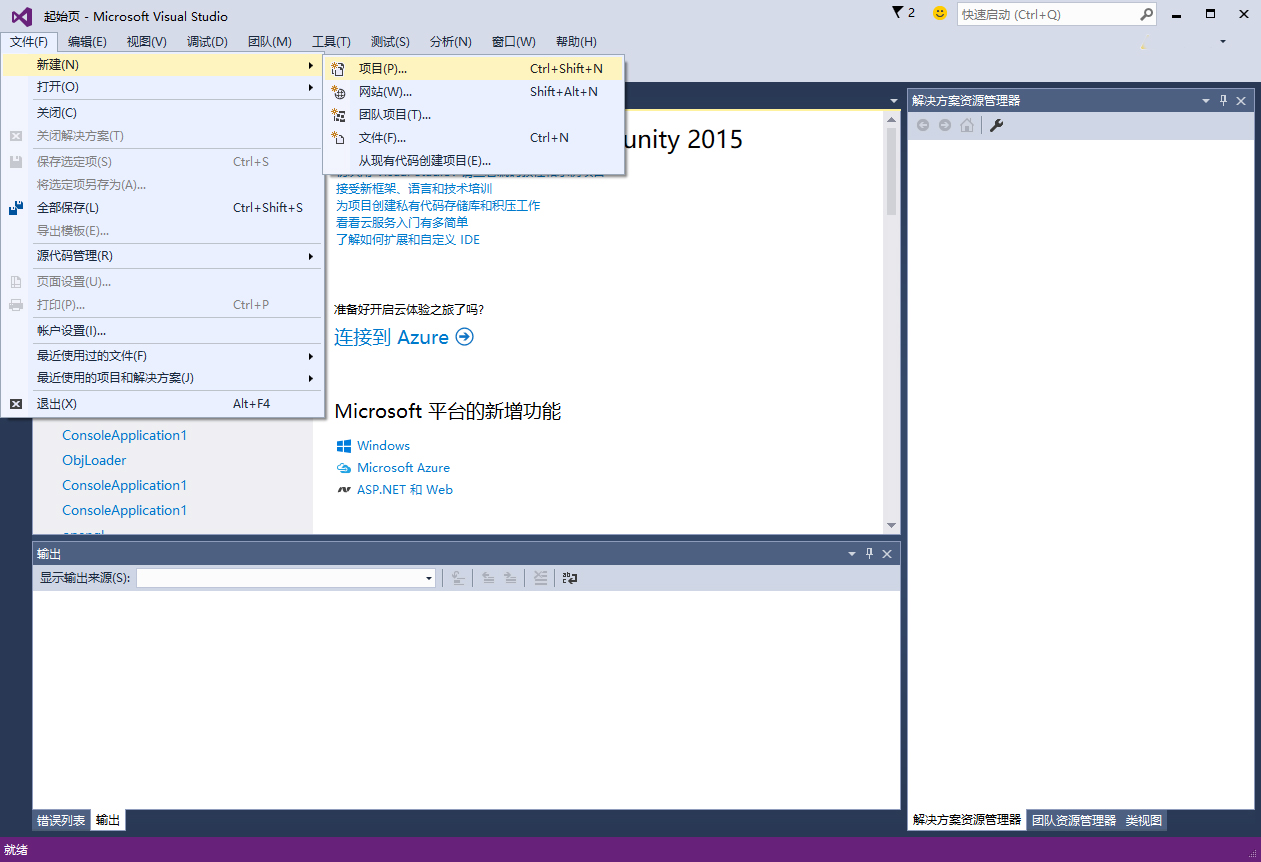The height and width of the screenshot is (862, 1261).
Task: Switch to the 类视图 tab
Action: [x=1144, y=820]
